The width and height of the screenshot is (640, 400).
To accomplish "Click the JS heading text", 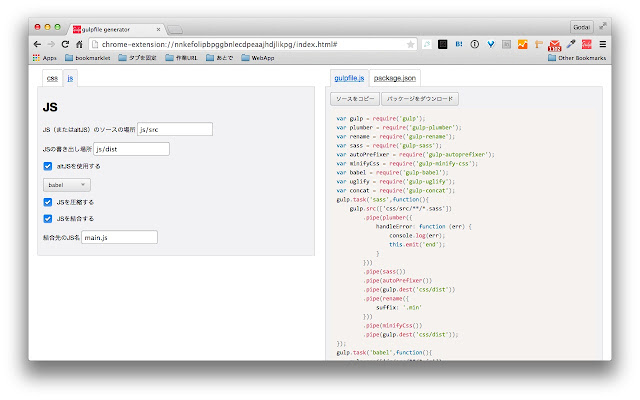I will coord(50,107).
